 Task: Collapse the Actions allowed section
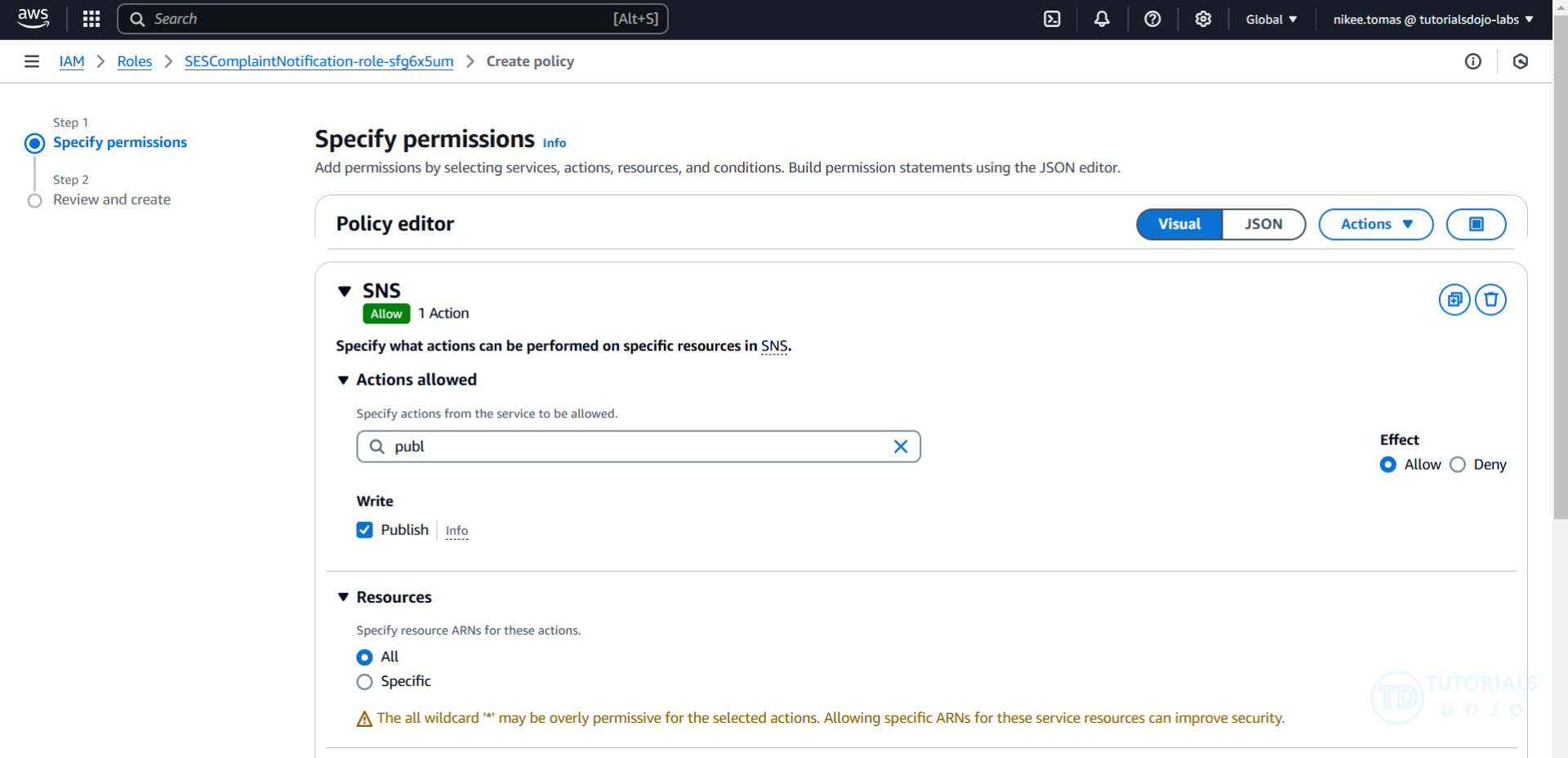pos(343,380)
